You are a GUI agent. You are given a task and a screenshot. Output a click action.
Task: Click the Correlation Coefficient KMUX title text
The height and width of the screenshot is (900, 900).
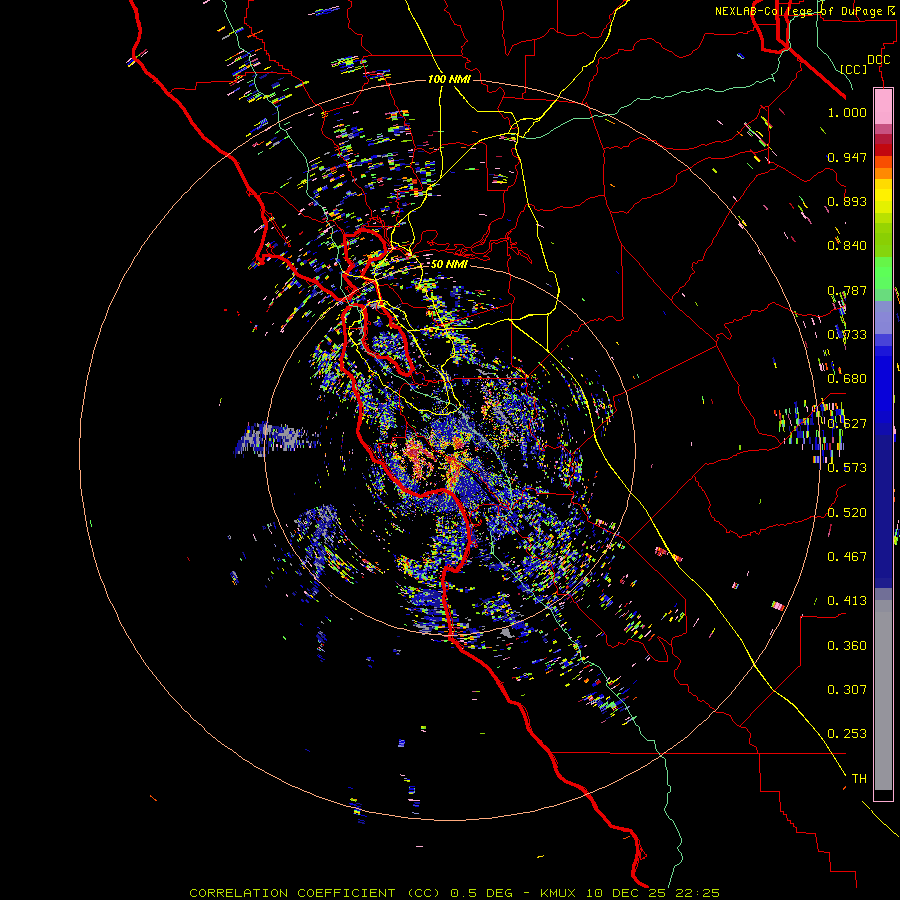tap(454, 893)
